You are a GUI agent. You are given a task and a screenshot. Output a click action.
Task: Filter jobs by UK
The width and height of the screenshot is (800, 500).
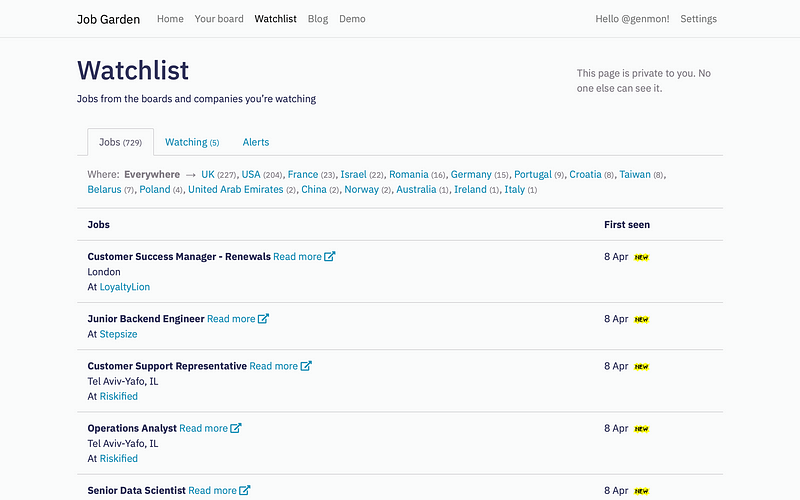pos(208,174)
